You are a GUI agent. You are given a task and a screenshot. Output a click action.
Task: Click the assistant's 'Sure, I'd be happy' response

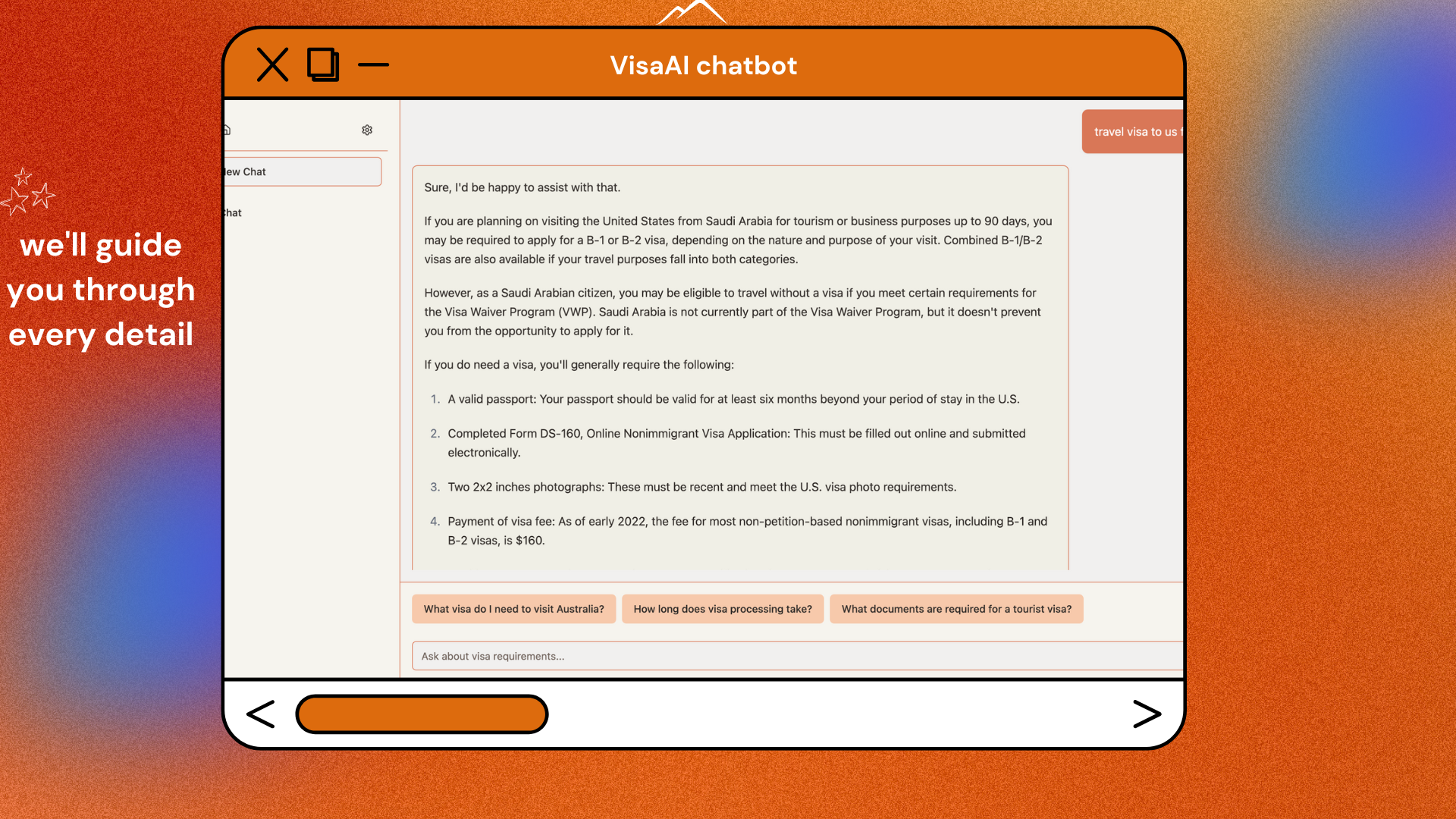(739, 364)
